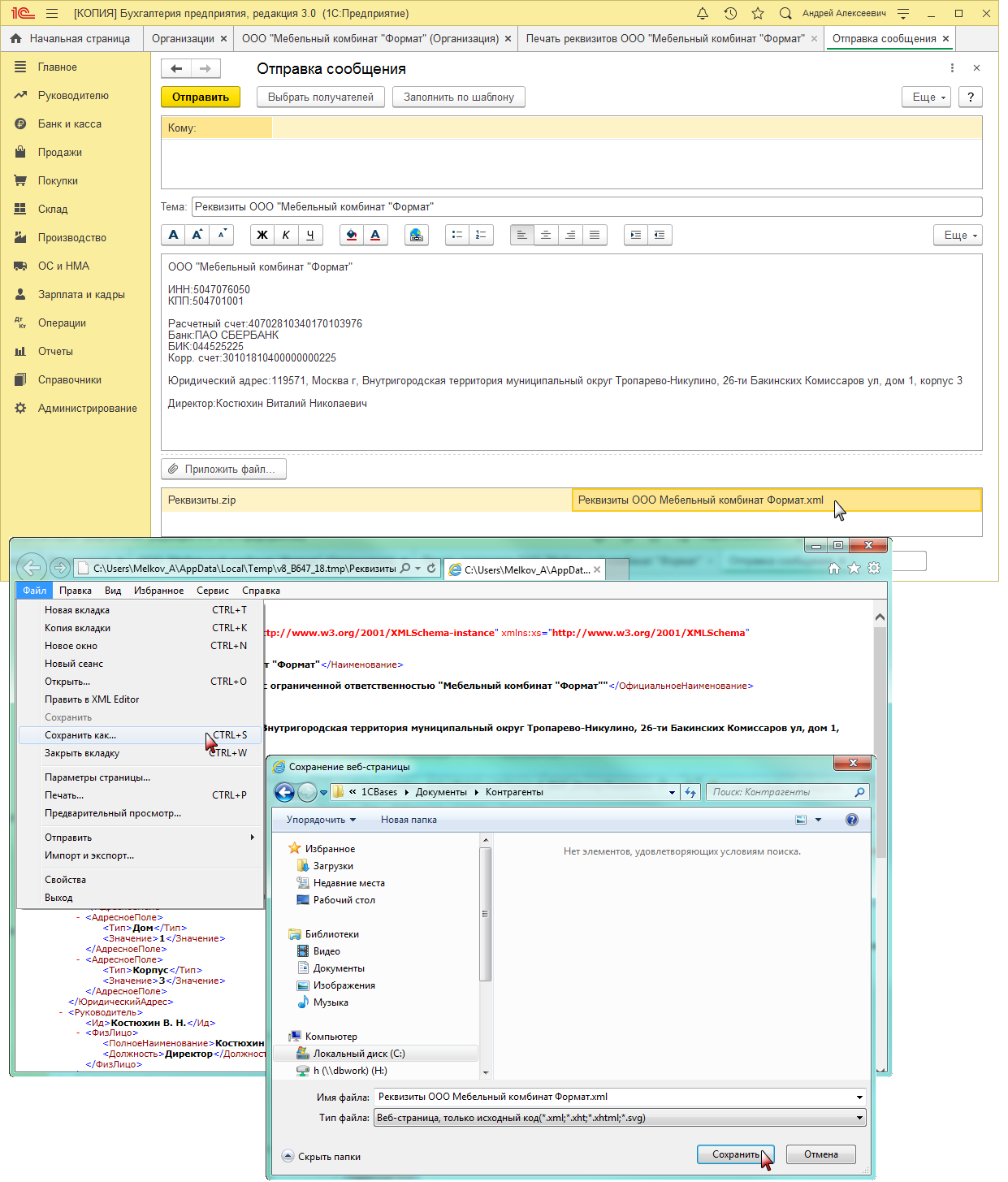This screenshot has height=1182, width=1008.
Task: Select Реквизиты.zip attachment
Action: tap(366, 500)
